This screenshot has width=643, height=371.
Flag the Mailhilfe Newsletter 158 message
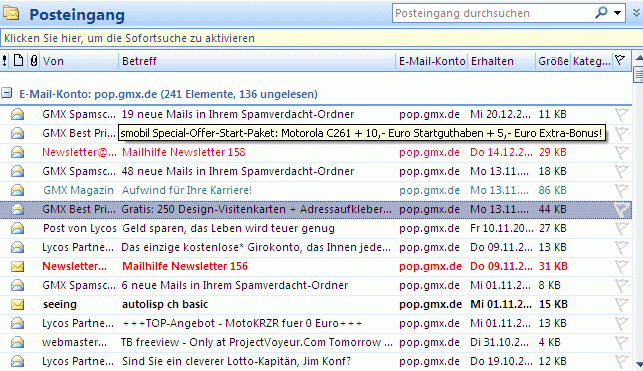tap(621, 152)
